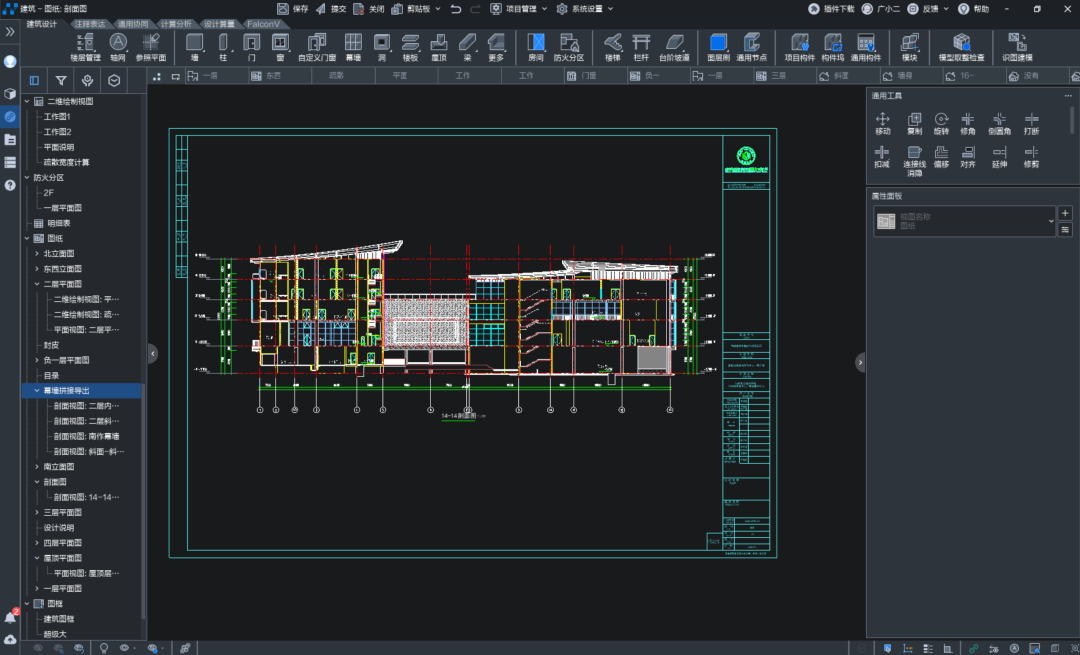Screen dimensions: 1080x655
Task: Select the 柱 column tool
Action: (223, 47)
